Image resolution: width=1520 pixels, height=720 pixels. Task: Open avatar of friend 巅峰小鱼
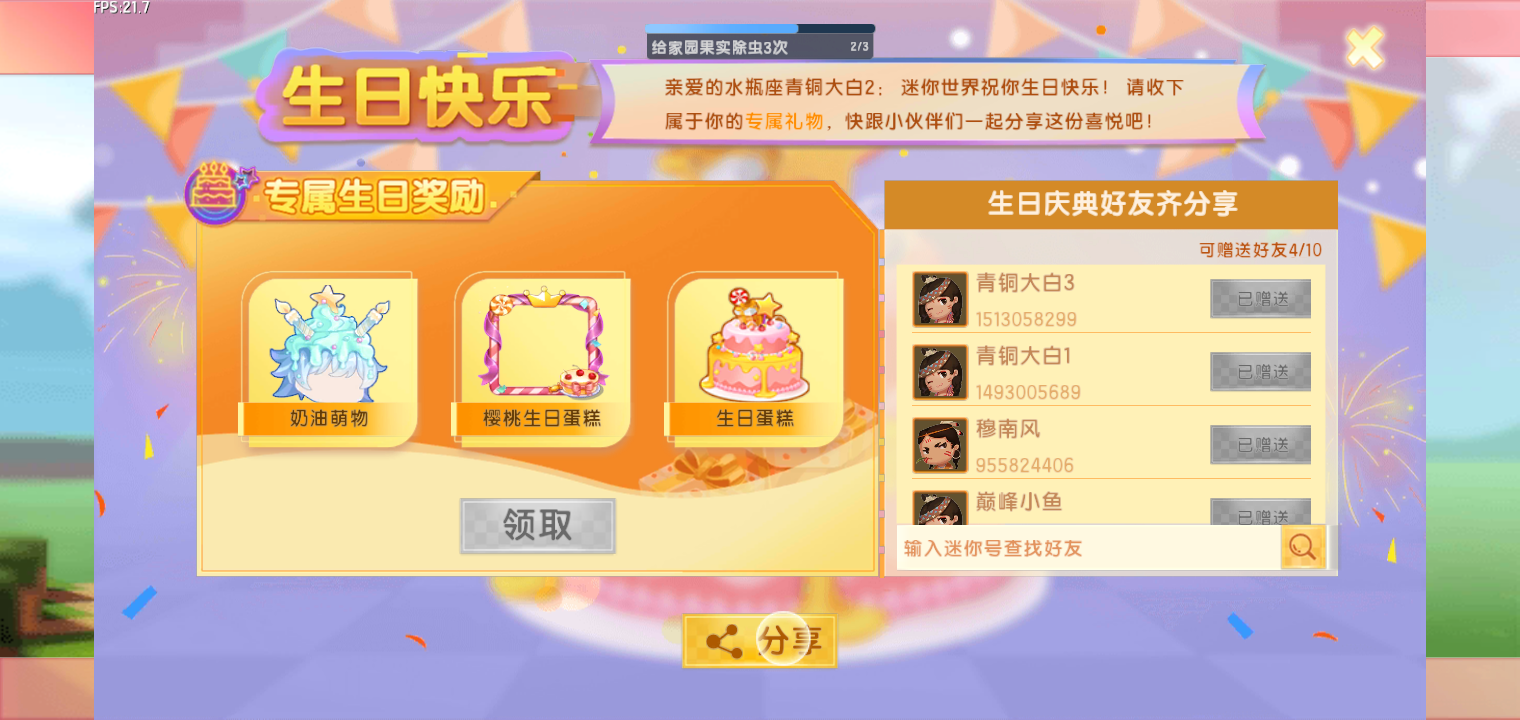pyautogui.click(x=940, y=508)
